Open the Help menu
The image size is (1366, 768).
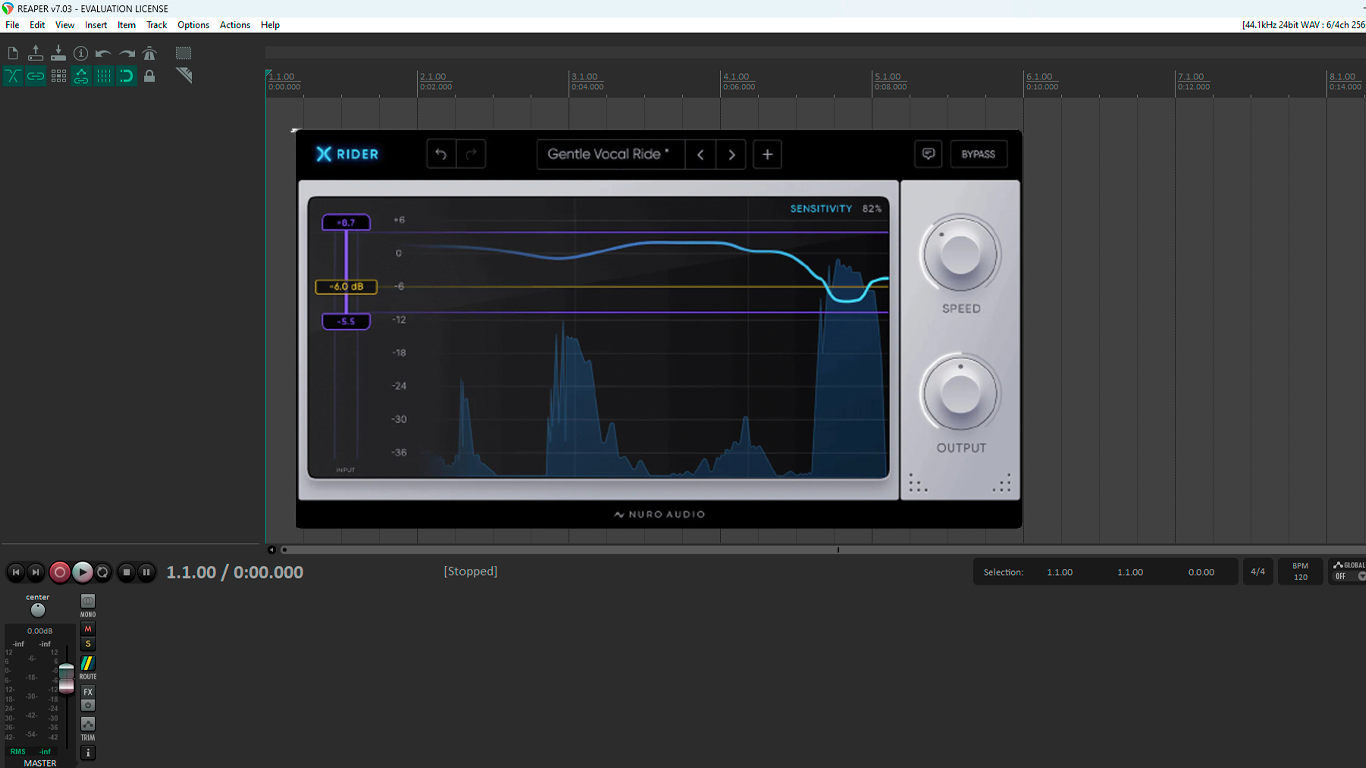(270, 25)
